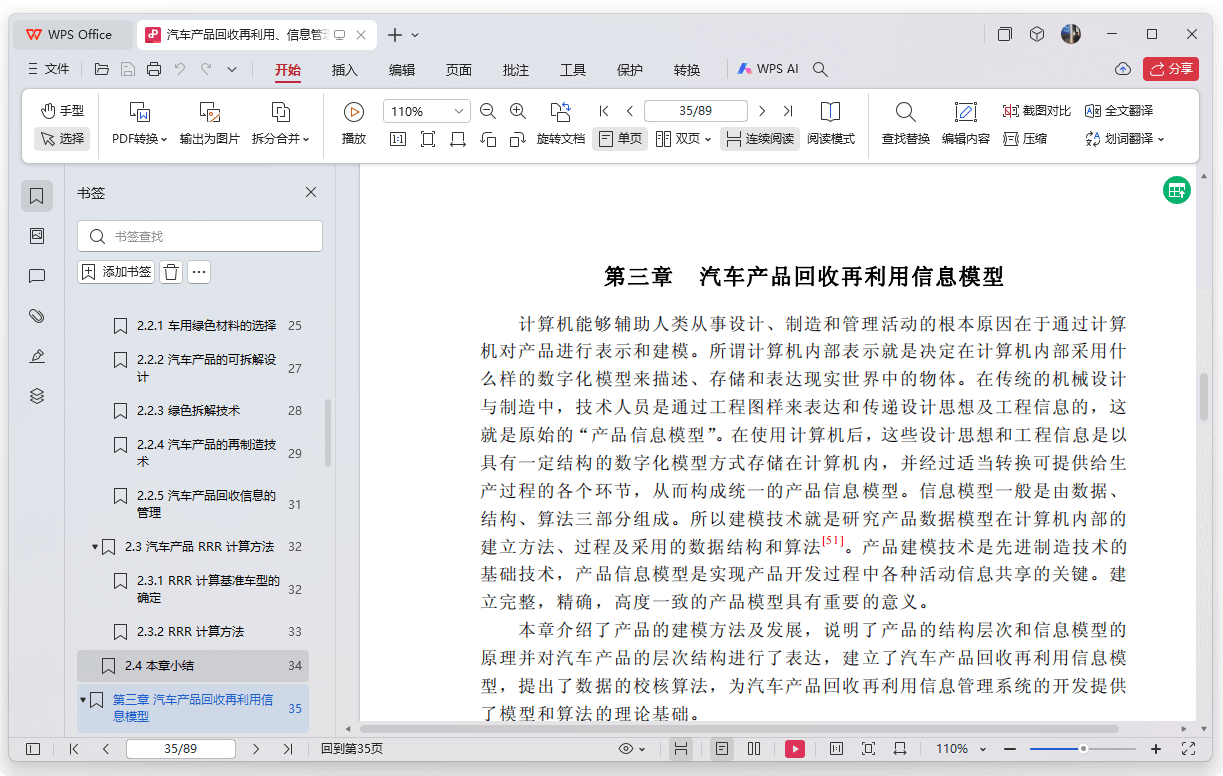Select the Hand tool (手型)
Viewport: 1223px width, 776px height.
pos(62,111)
